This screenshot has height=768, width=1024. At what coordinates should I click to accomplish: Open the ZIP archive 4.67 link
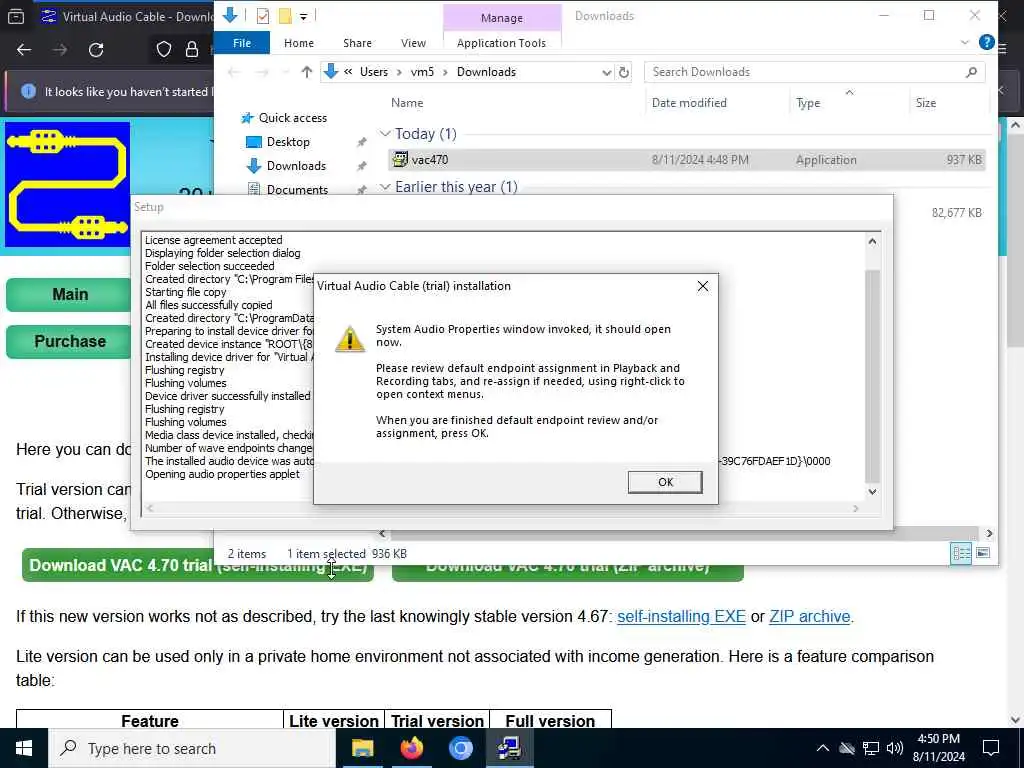pos(809,616)
